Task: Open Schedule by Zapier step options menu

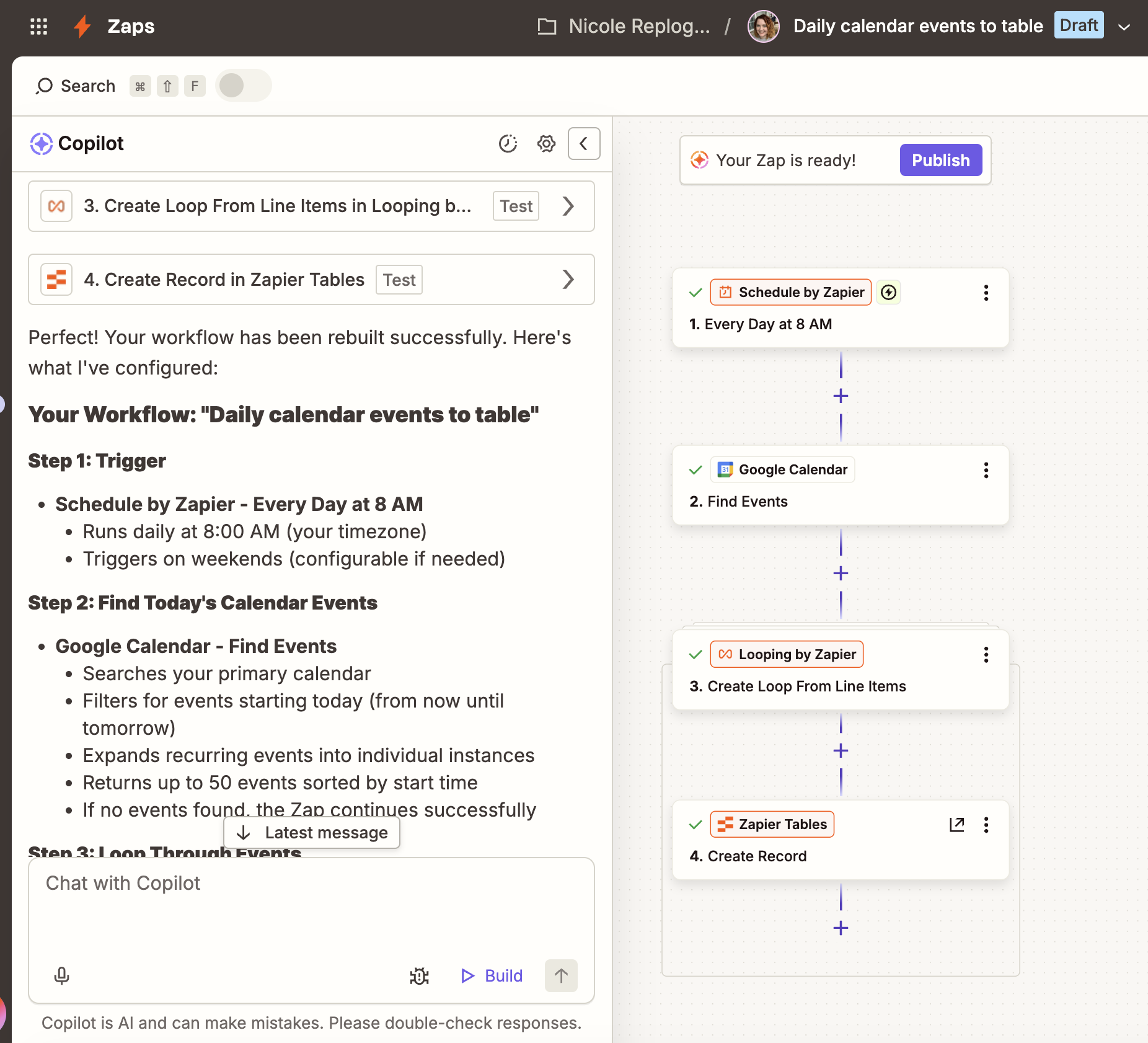Action: tap(986, 293)
